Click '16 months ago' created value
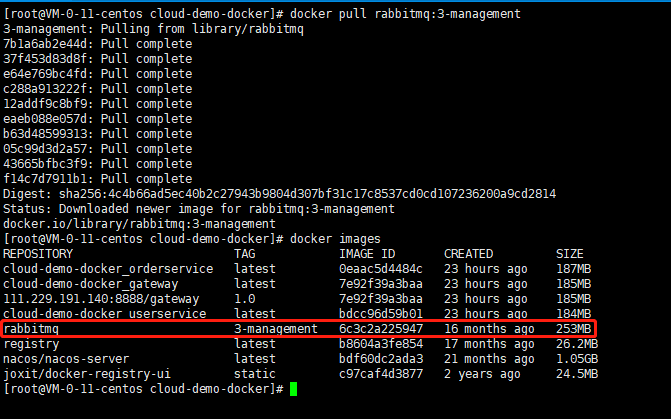The width and height of the screenshot is (671, 419). (490, 329)
